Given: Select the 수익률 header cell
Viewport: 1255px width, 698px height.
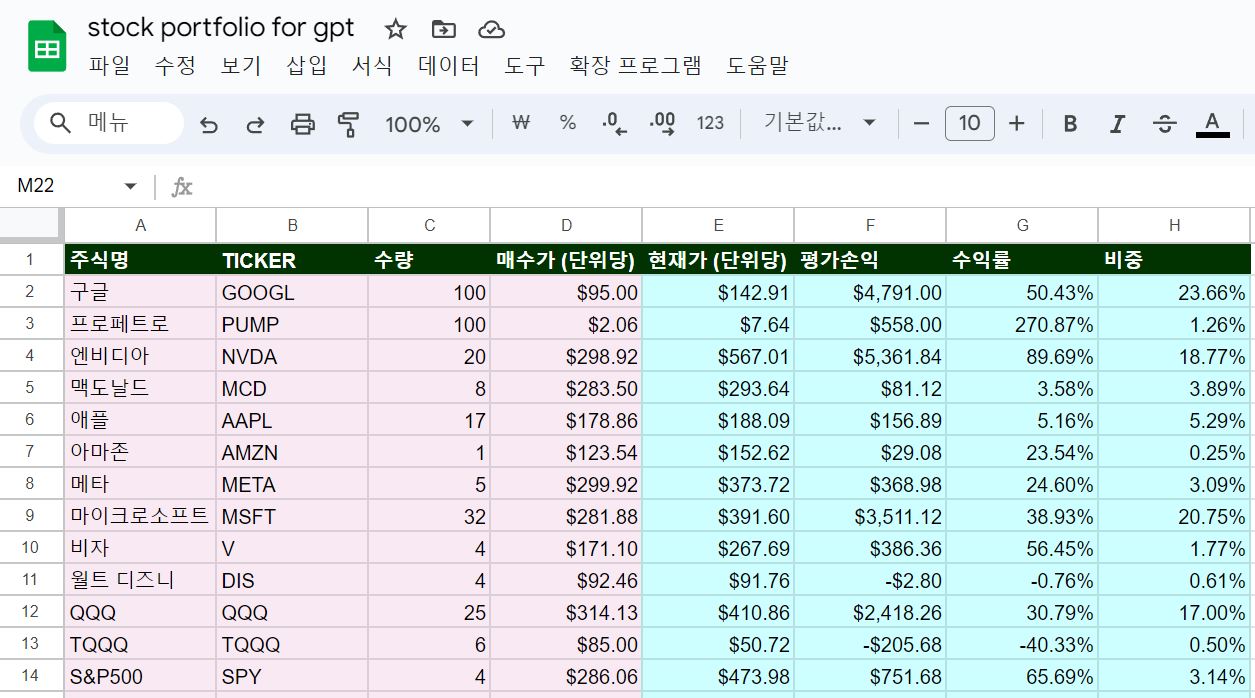Looking at the screenshot, I should pos(1022,260).
